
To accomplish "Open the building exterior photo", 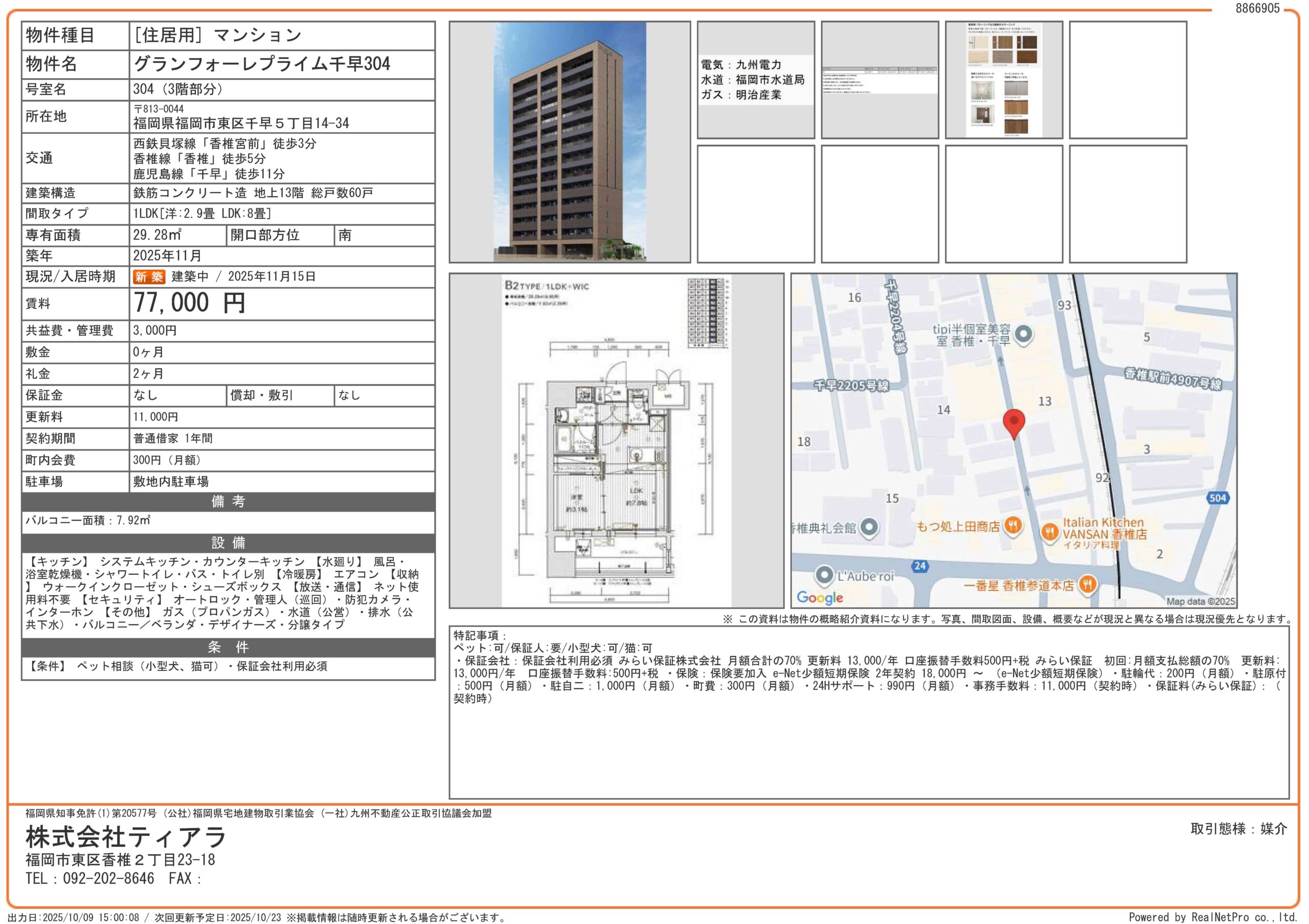I will pos(569,142).
